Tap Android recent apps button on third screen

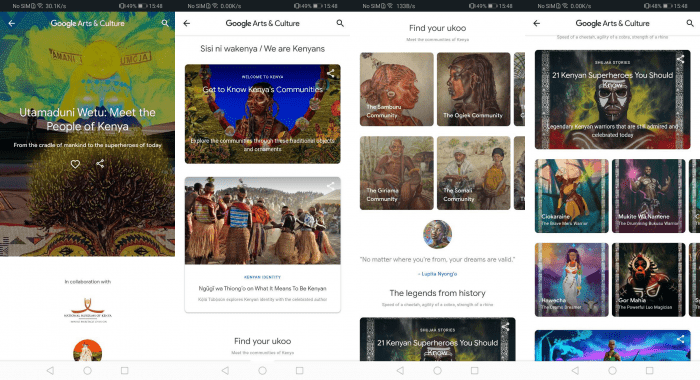pos(475,371)
